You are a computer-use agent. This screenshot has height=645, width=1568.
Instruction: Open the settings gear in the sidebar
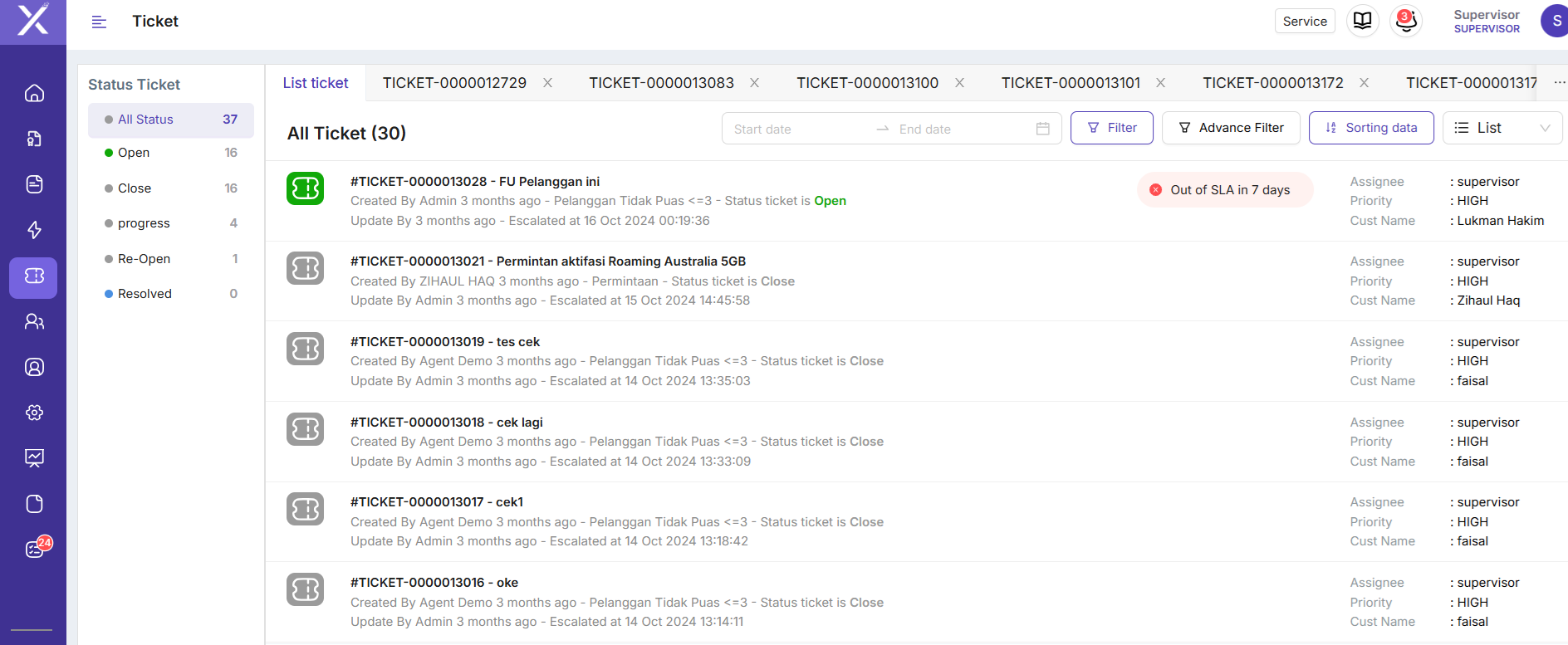tap(34, 413)
